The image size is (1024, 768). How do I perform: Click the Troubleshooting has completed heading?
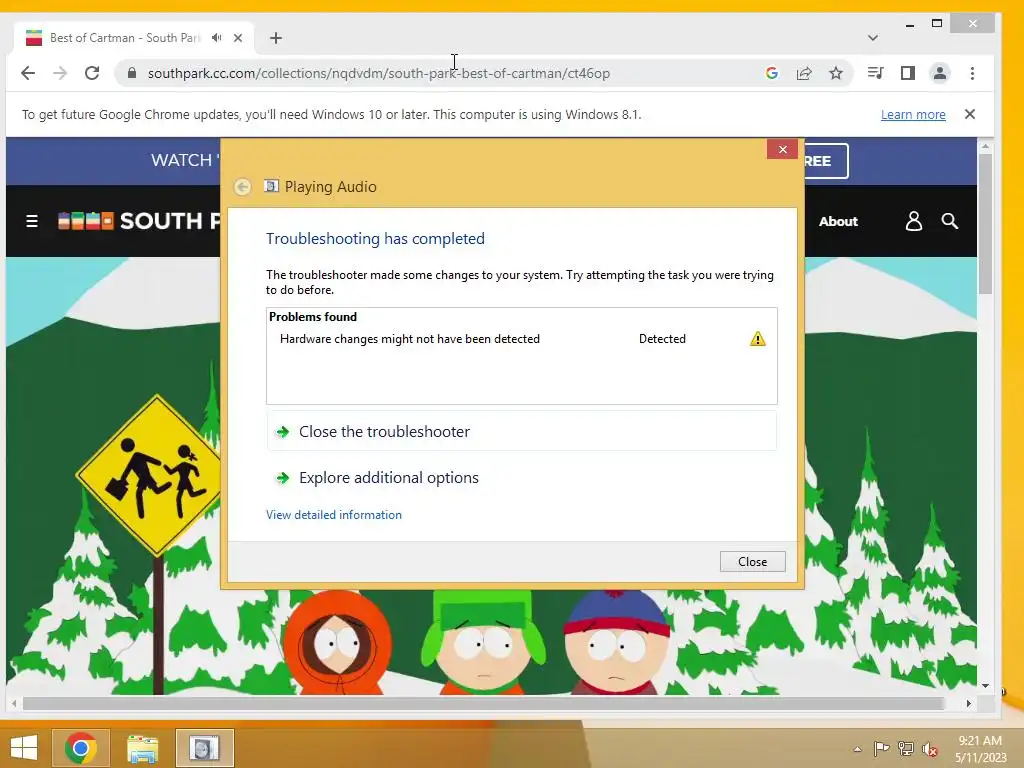click(x=375, y=238)
